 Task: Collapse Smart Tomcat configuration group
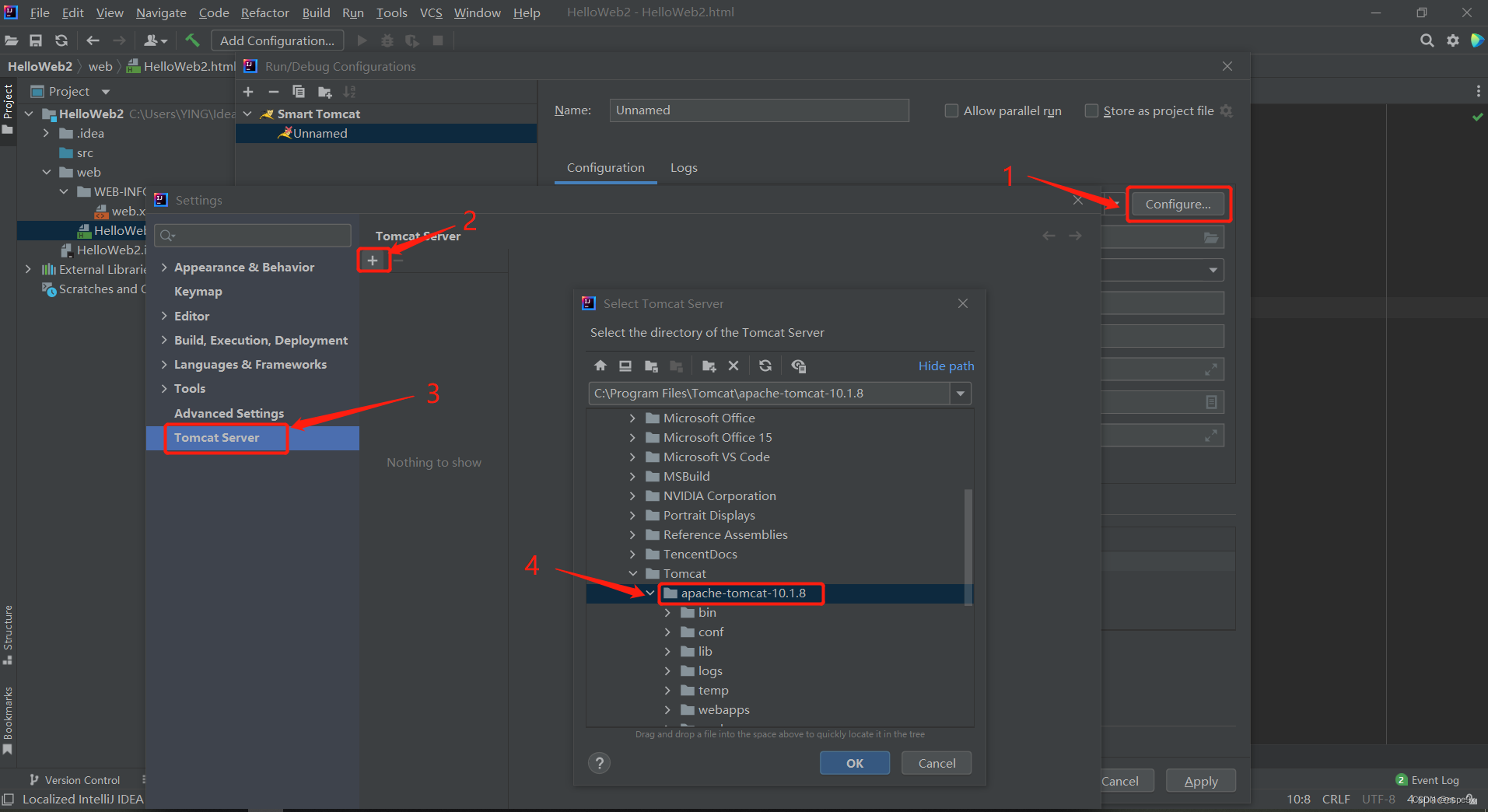click(247, 114)
